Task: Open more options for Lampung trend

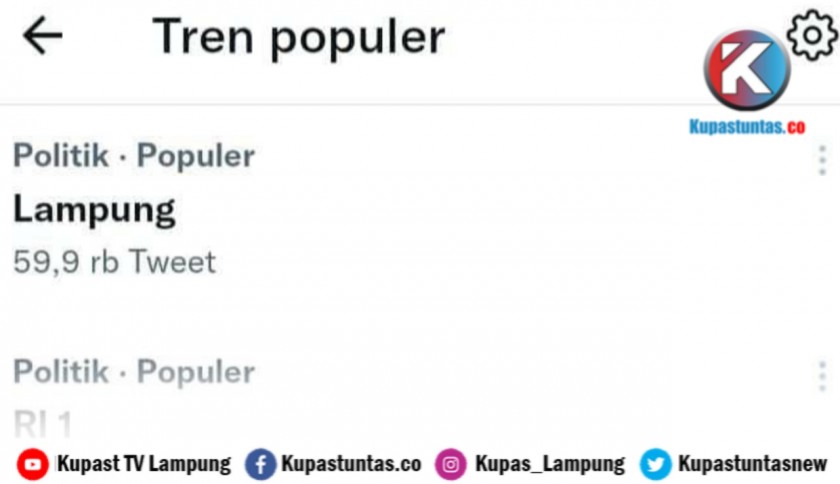Action: [x=822, y=160]
